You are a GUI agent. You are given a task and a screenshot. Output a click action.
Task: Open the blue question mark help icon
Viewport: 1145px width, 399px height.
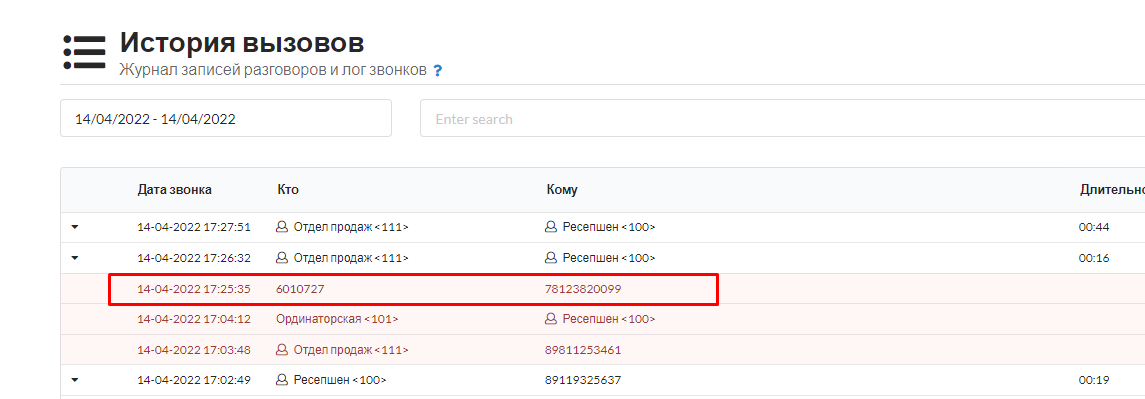pos(437,71)
